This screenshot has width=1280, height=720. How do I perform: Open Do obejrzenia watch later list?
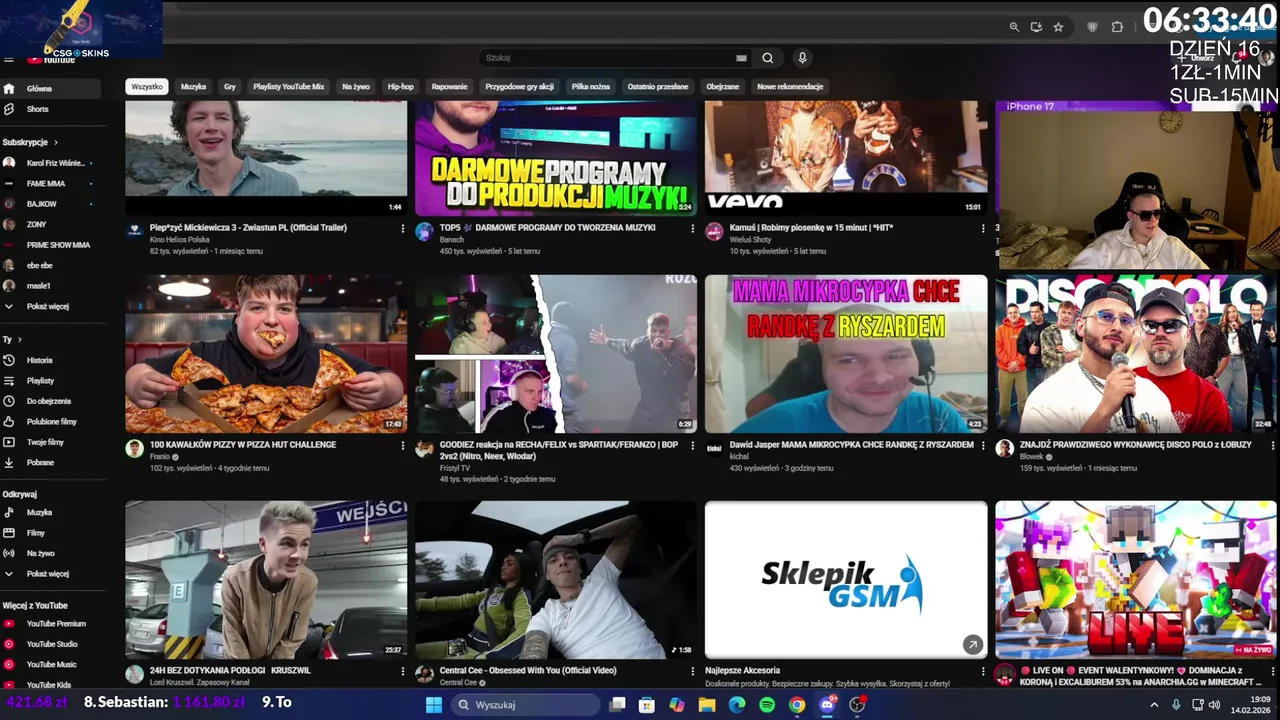[x=50, y=401]
